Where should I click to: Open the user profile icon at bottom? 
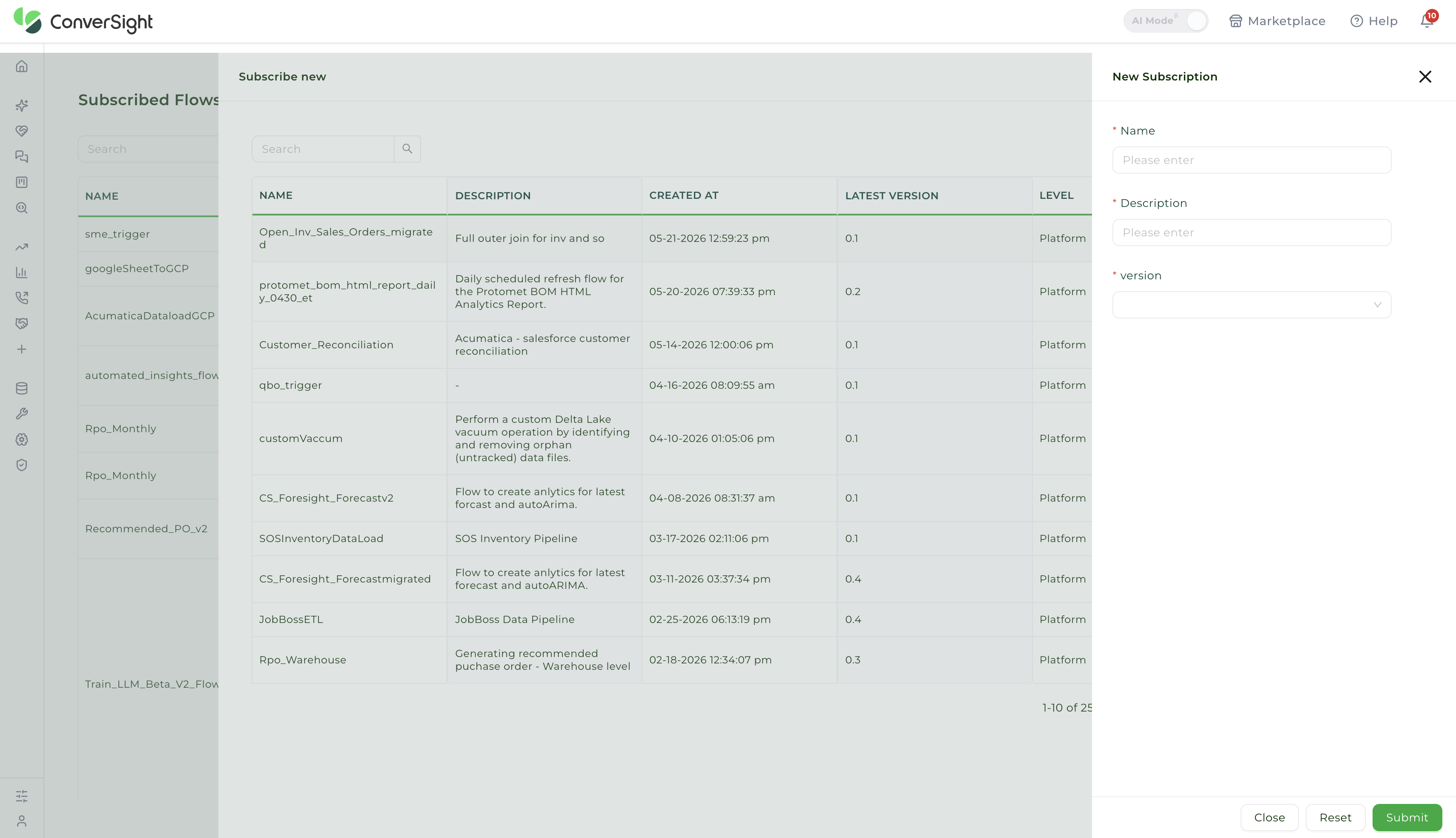[22, 821]
